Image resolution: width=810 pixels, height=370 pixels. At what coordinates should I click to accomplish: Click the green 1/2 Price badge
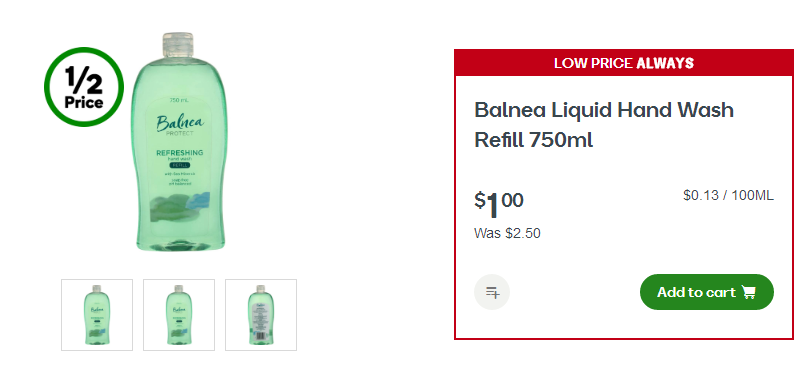pyautogui.click(x=84, y=87)
